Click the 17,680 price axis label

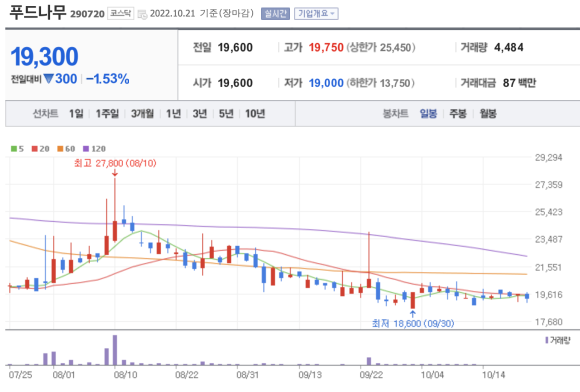tap(549, 322)
